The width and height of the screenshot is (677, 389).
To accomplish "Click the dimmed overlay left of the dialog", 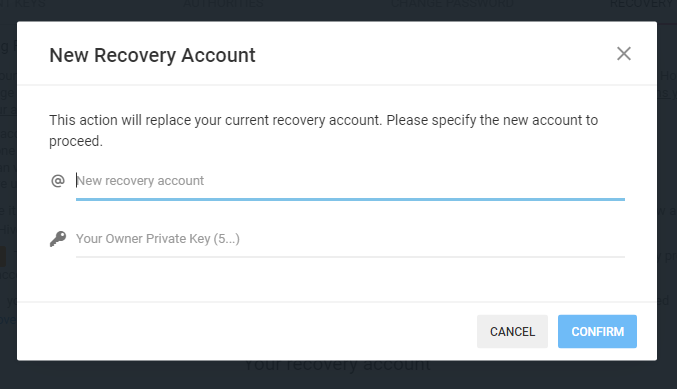I will coord(8,194).
